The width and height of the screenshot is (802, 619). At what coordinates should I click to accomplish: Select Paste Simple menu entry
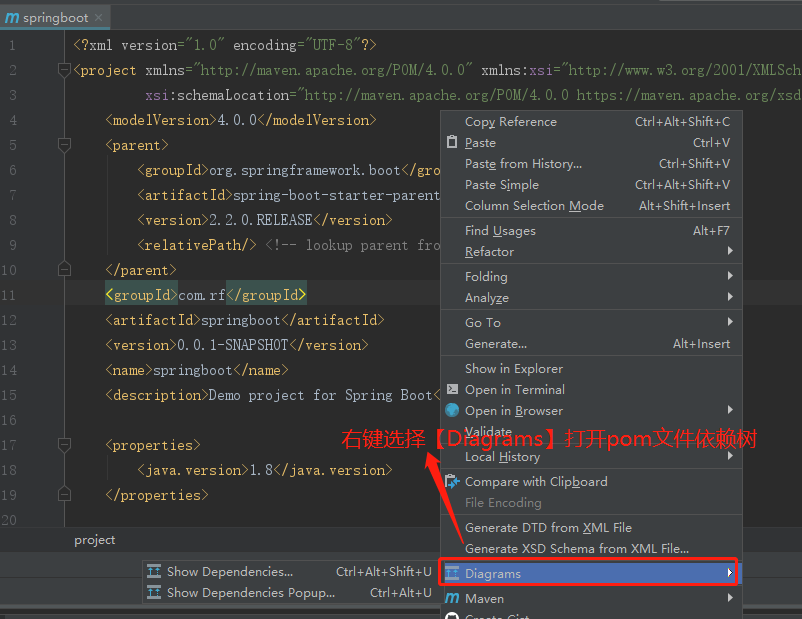591,185
